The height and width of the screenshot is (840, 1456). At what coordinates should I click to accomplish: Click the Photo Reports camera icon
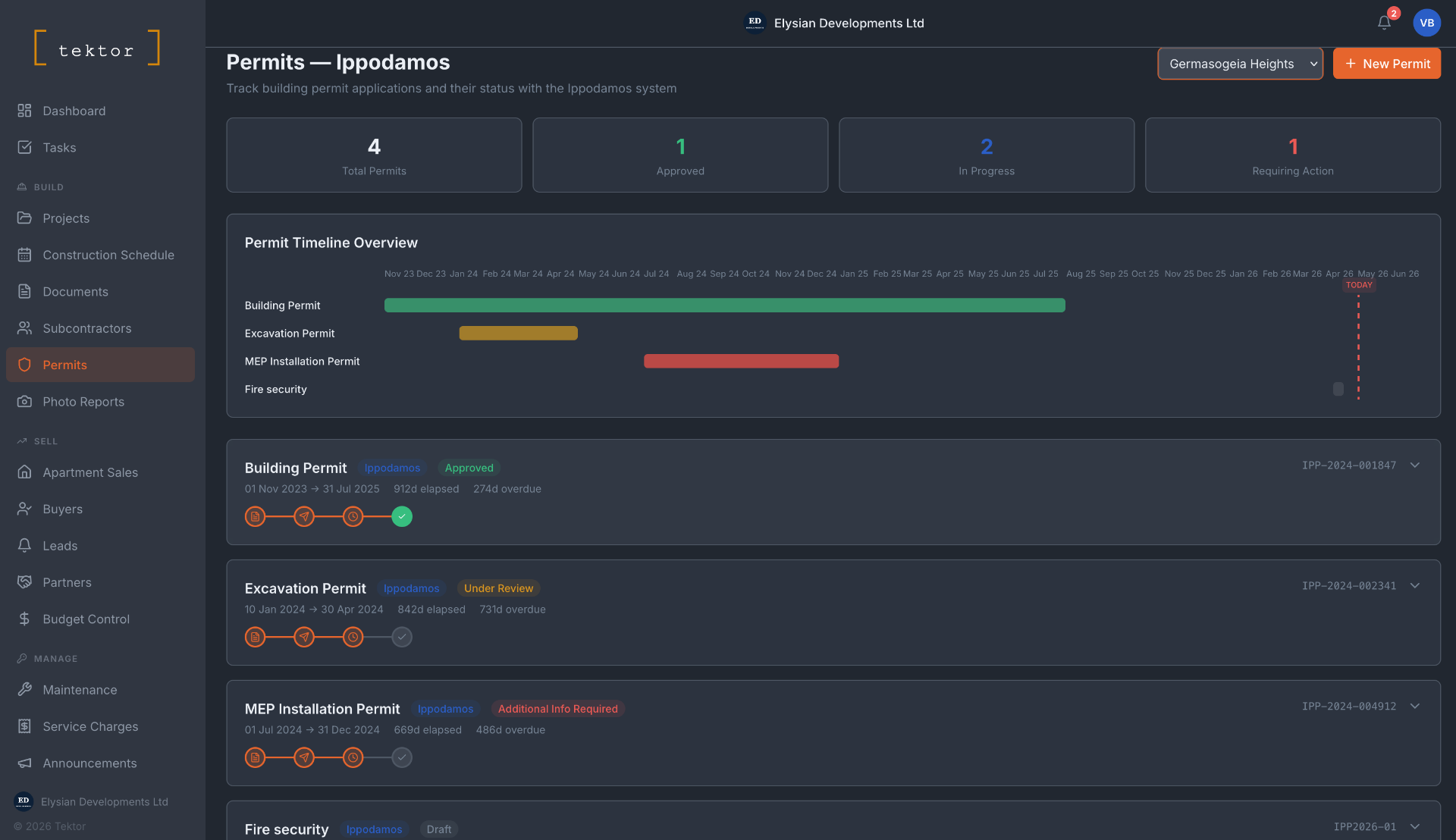pos(24,401)
